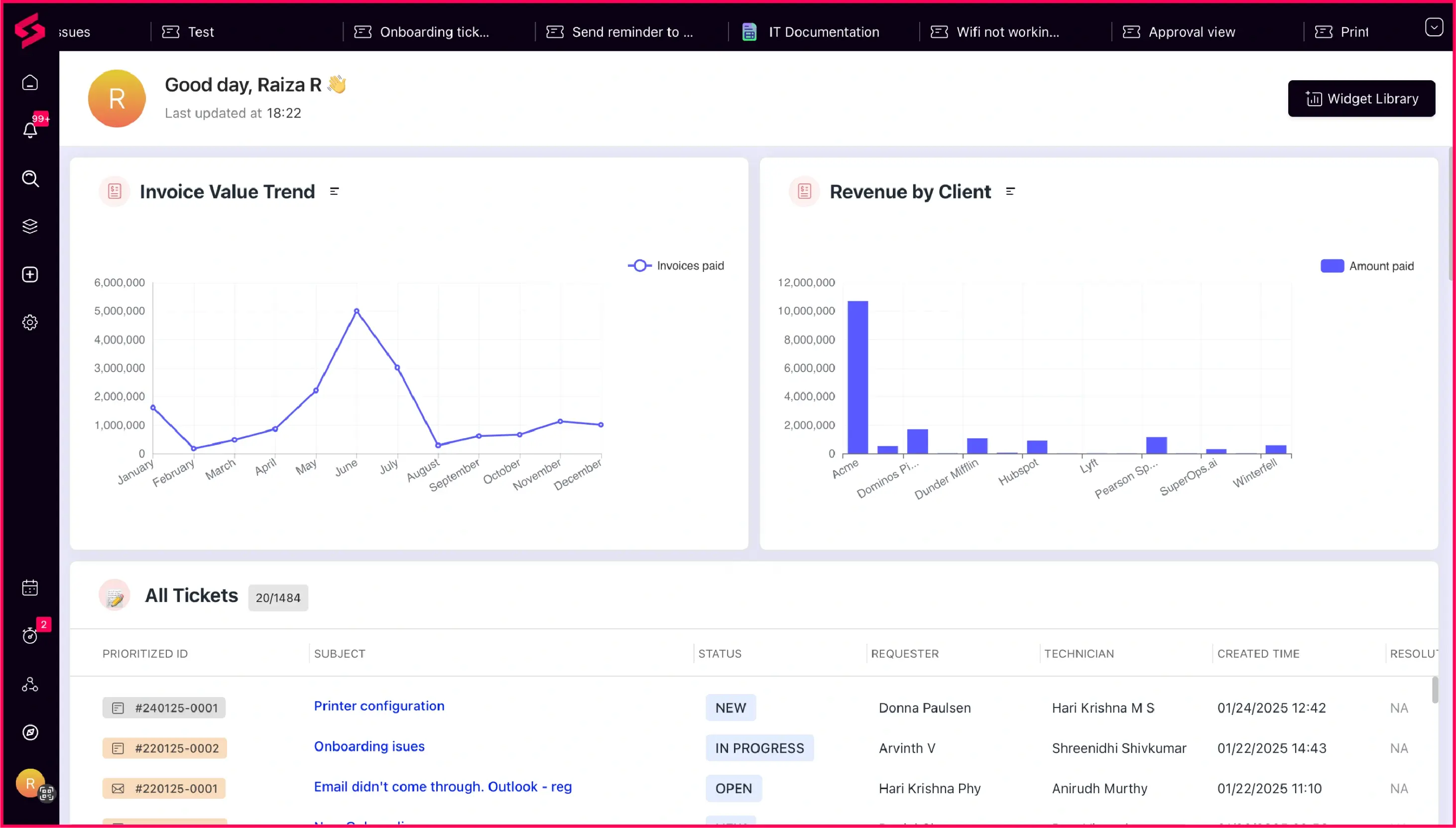Viewport: 1456px width, 828px height.
Task: Open the calendar icon in the sidebar
Action: click(x=29, y=587)
